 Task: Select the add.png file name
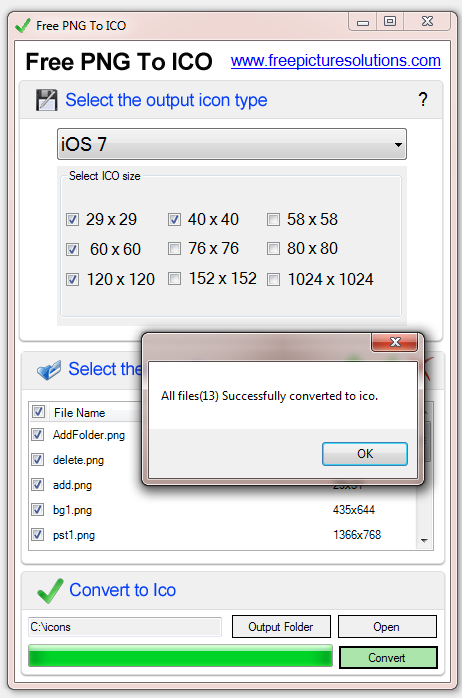[72, 485]
